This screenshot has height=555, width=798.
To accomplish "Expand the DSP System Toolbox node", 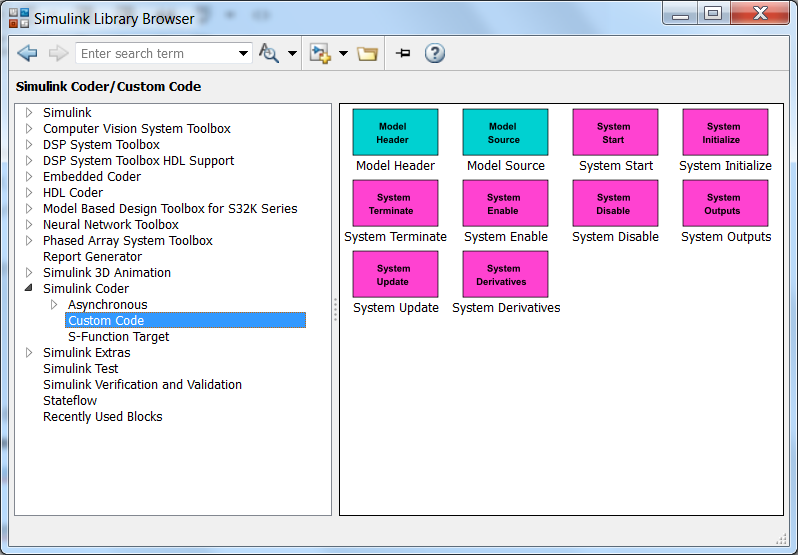I will pyautogui.click(x=29, y=144).
